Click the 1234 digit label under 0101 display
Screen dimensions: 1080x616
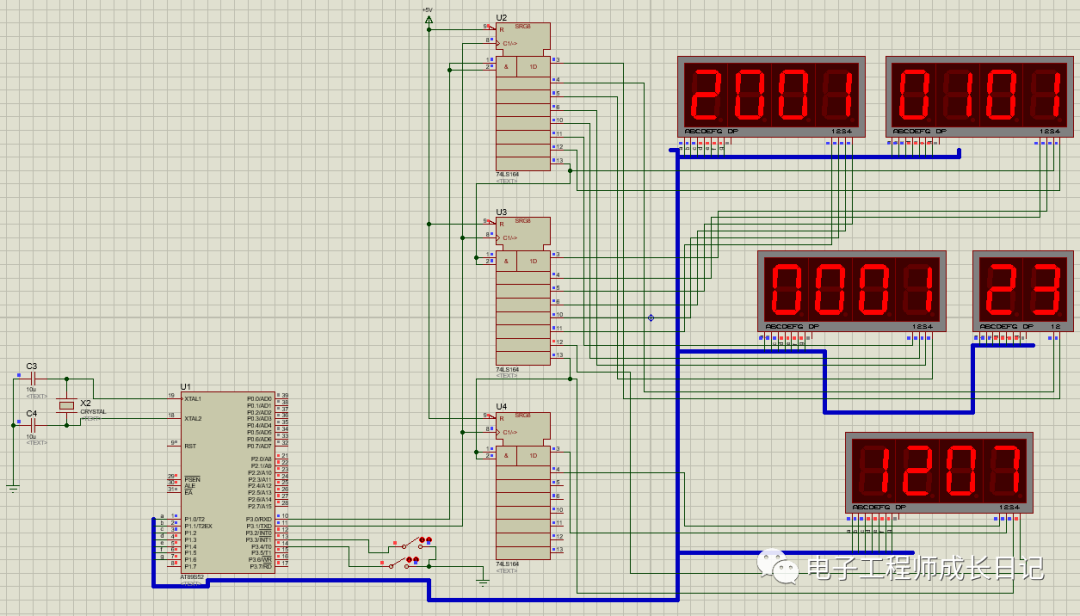1049,131
